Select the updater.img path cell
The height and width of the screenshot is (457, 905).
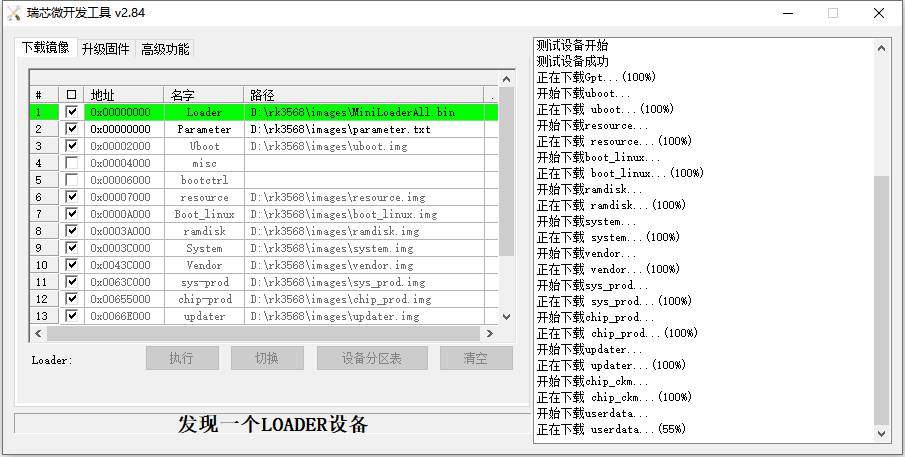364,316
